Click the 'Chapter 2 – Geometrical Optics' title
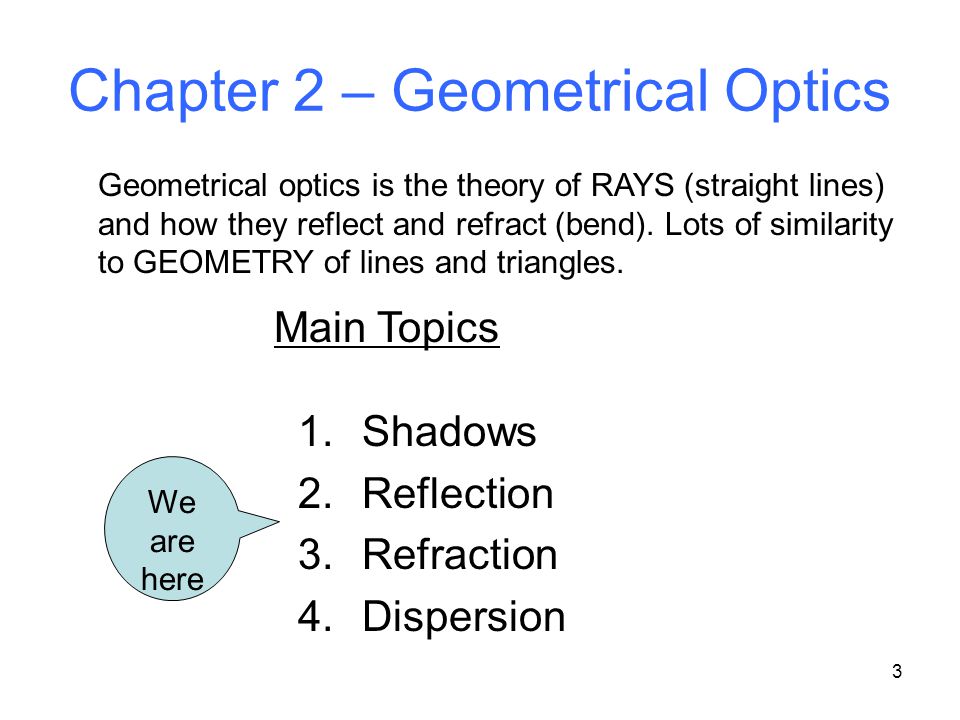 479,92
